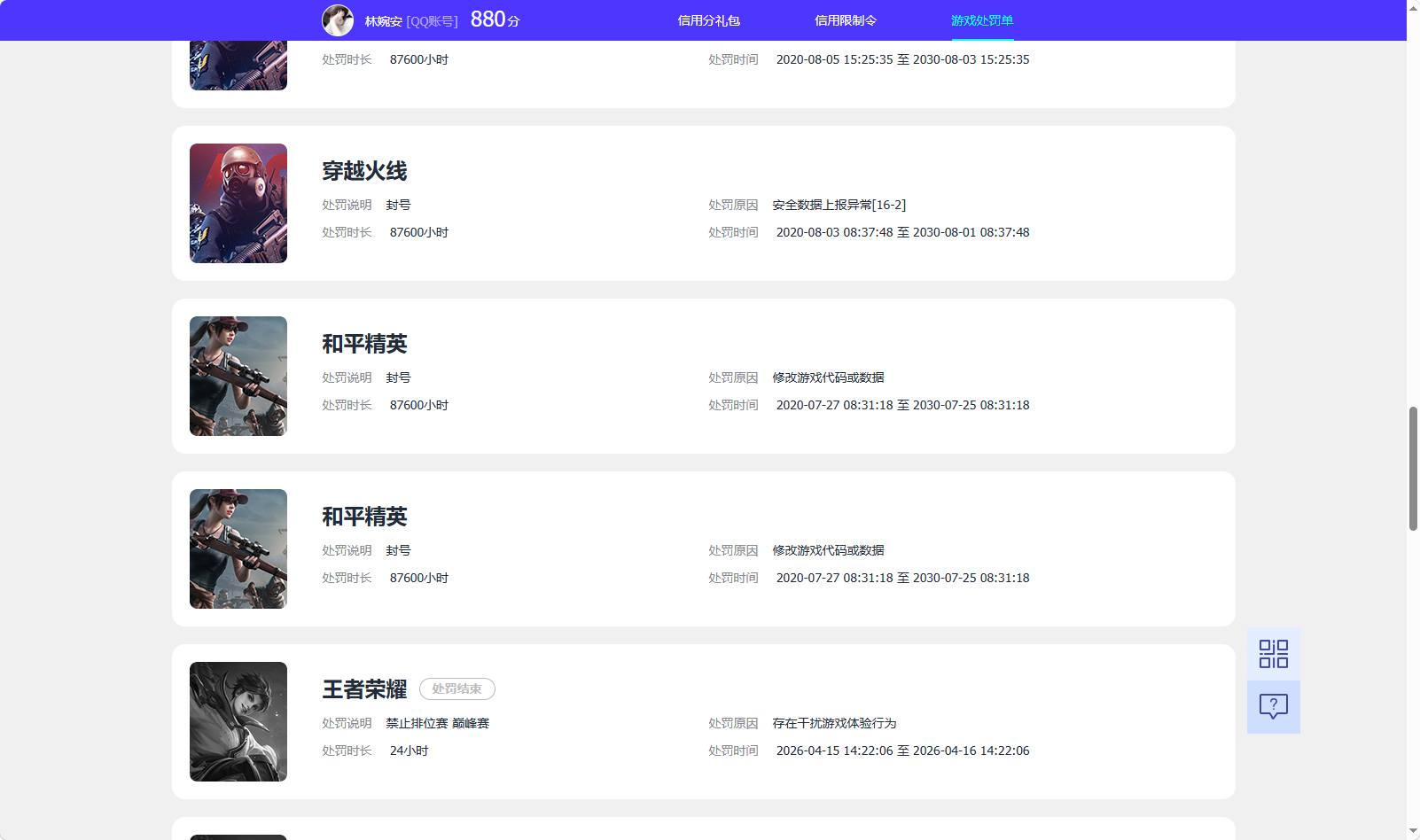Click the scrollbar down arrow
Viewport: 1420px width, 840px height.
(1413, 832)
